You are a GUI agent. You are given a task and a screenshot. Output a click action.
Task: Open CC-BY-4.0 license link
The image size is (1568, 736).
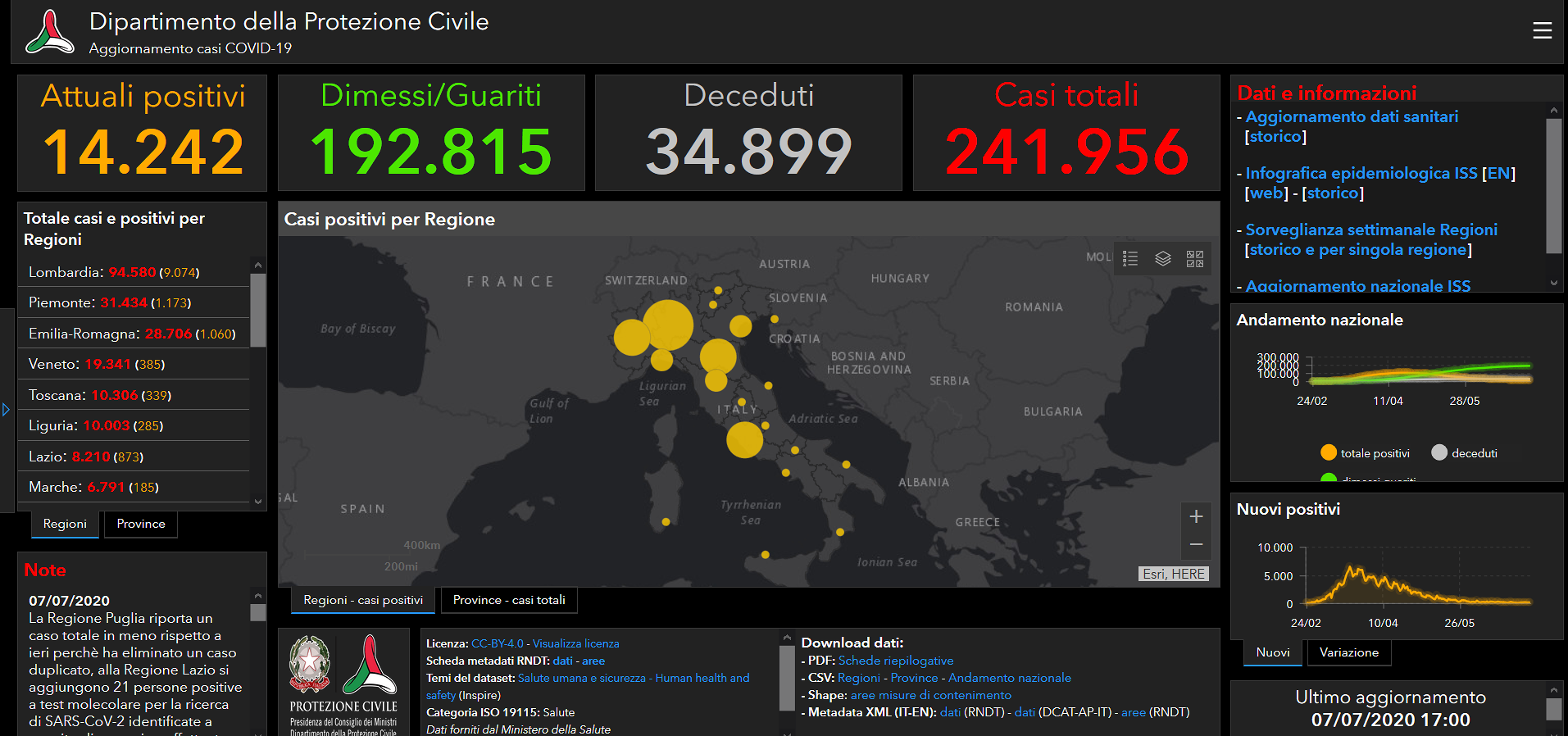pos(498,643)
